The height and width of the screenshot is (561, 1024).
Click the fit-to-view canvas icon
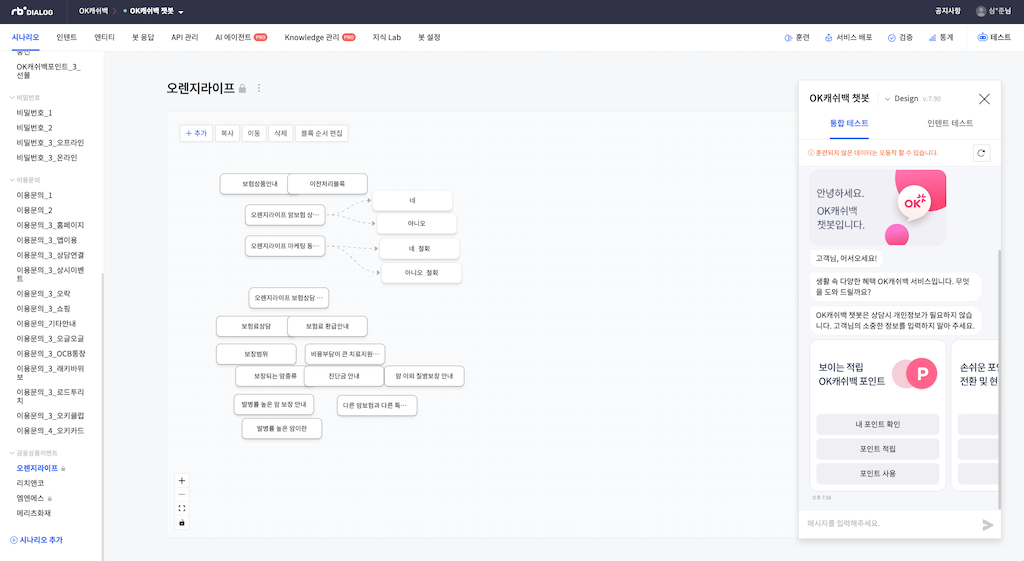tap(181, 508)
